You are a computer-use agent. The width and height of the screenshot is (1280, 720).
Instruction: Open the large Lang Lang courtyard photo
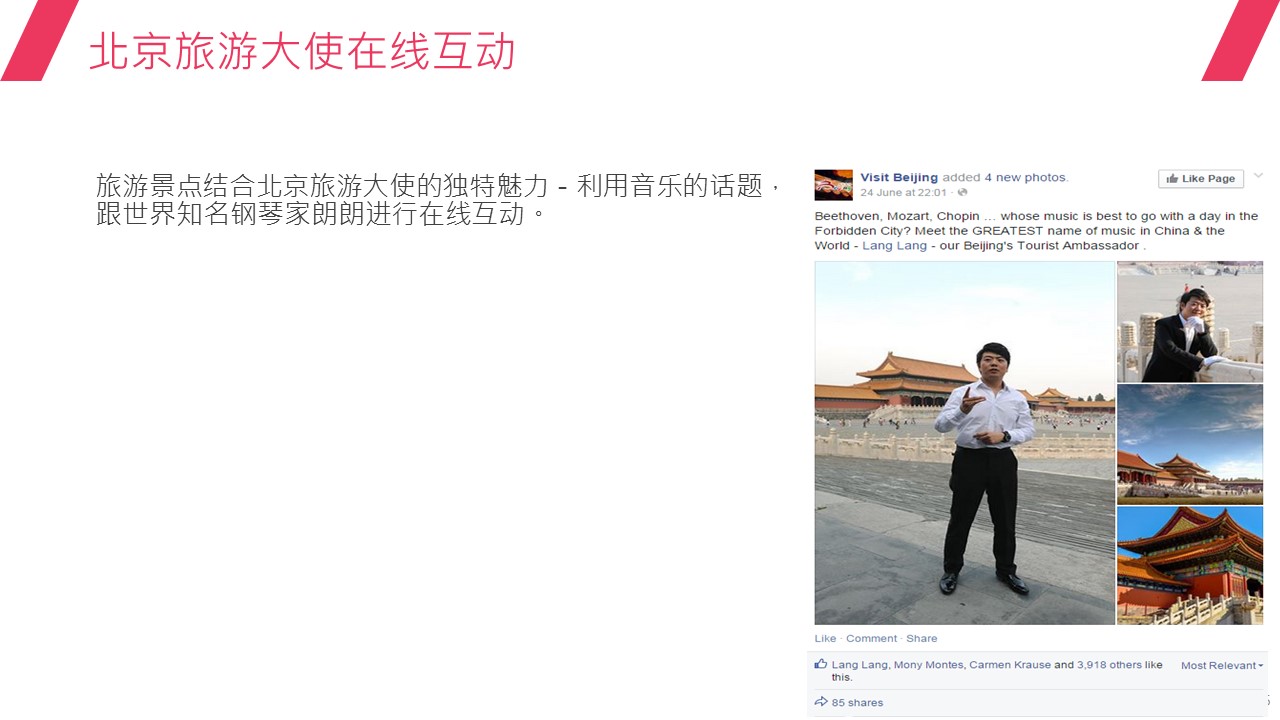click(964, 443)
